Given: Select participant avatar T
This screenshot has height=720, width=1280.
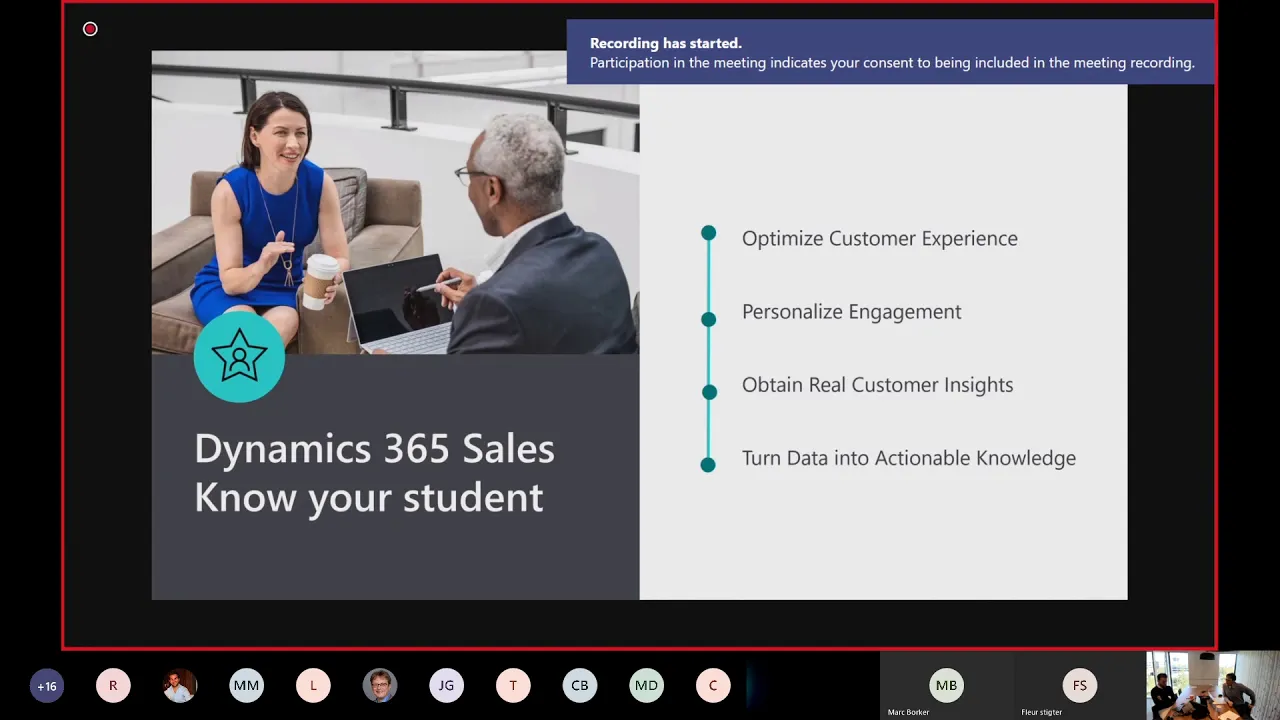Looking at the screenshot, I should [513, 686].
